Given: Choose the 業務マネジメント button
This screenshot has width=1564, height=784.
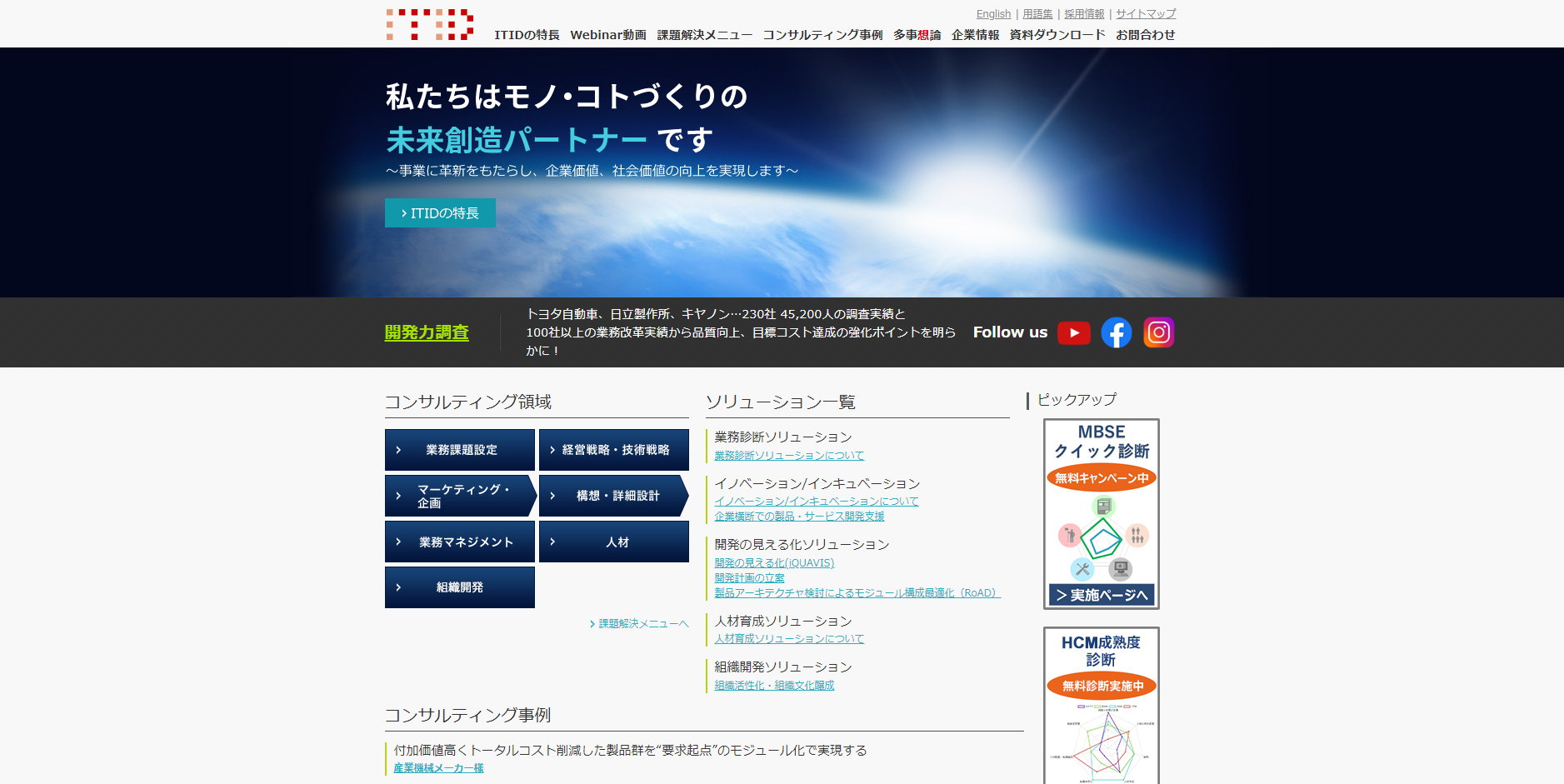Looking at the screenshot, I should 460,542.
